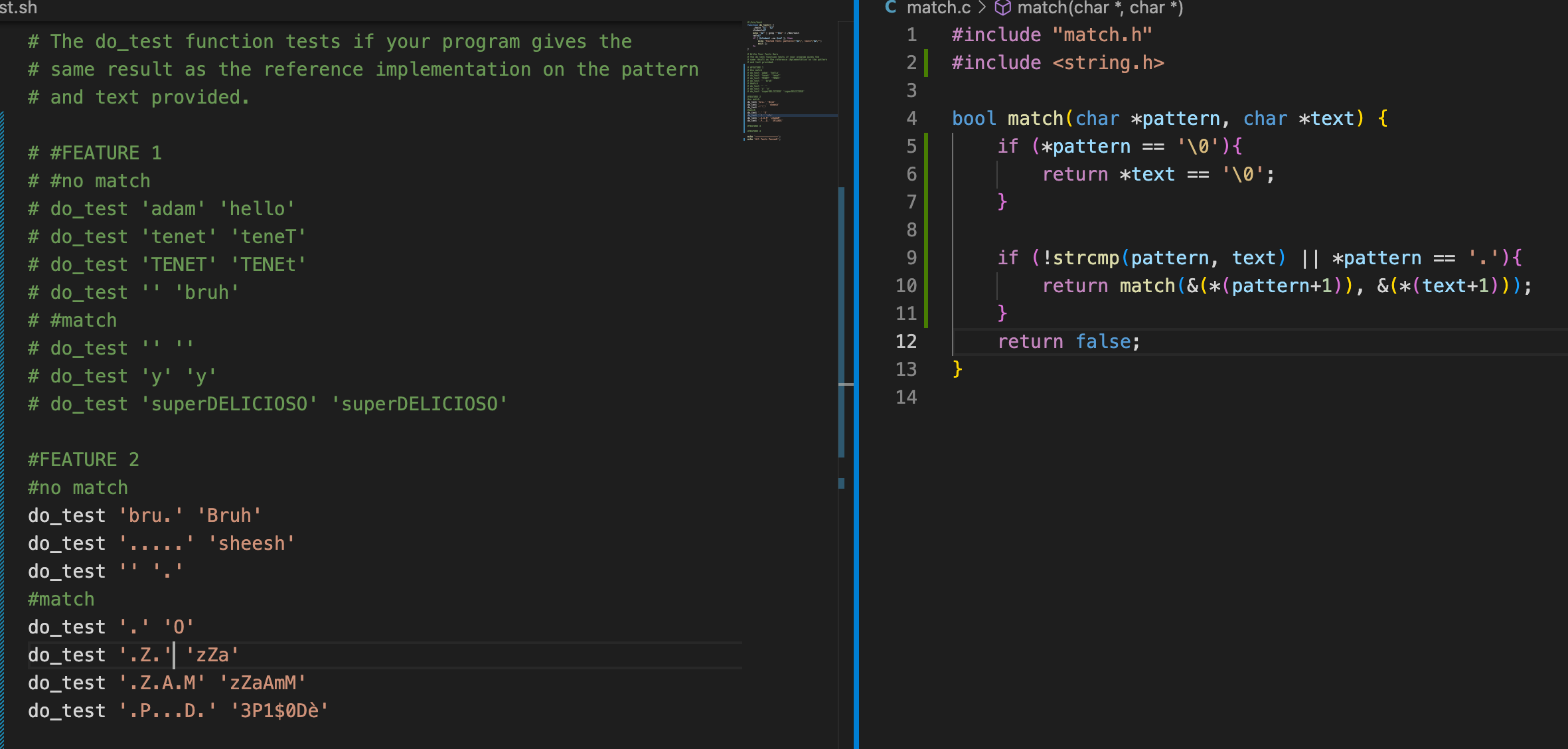Place cursor on 'return false;' statement

coord(1068,341)
